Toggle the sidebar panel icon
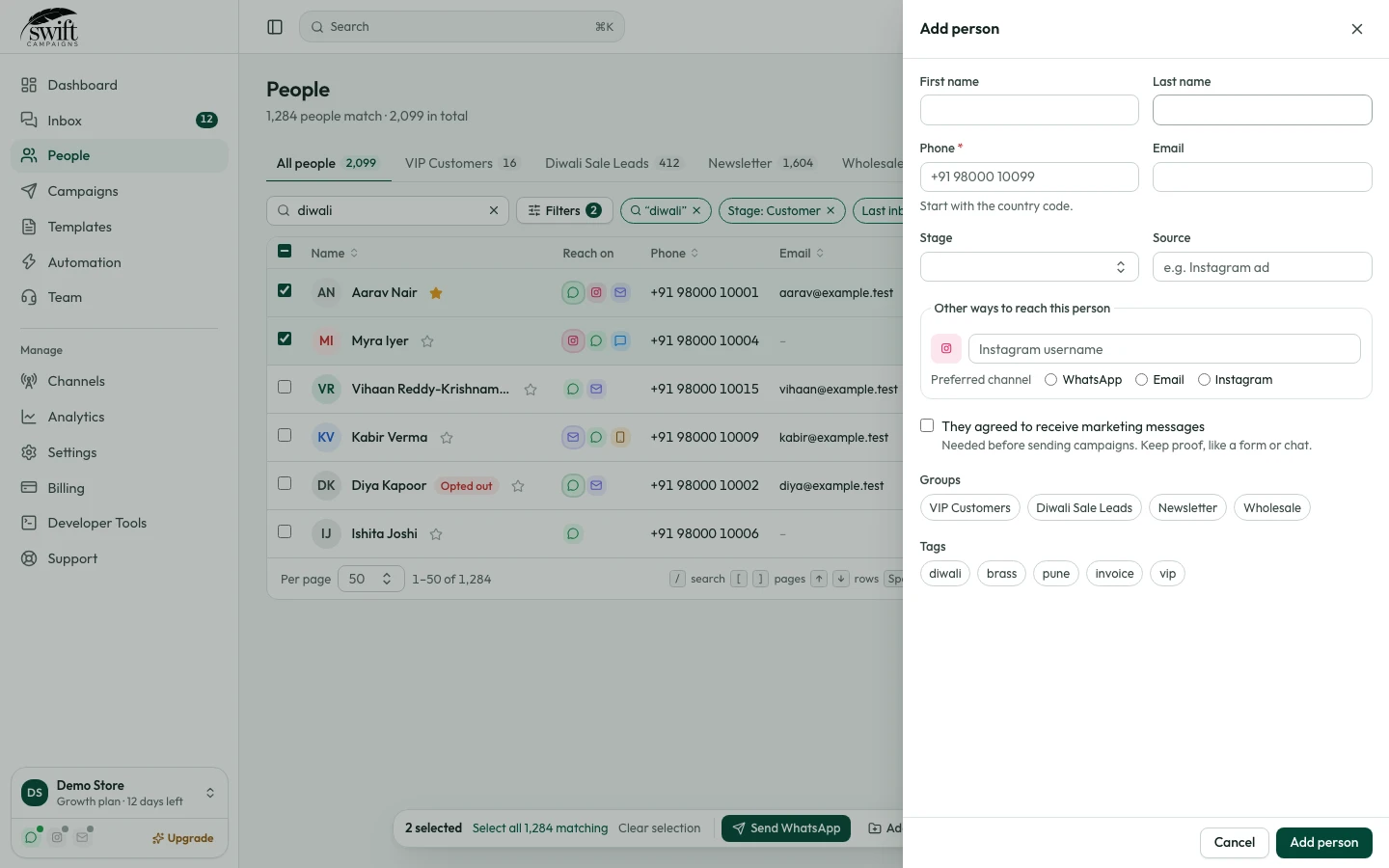 pyautogui.click(x=275, y=27)
